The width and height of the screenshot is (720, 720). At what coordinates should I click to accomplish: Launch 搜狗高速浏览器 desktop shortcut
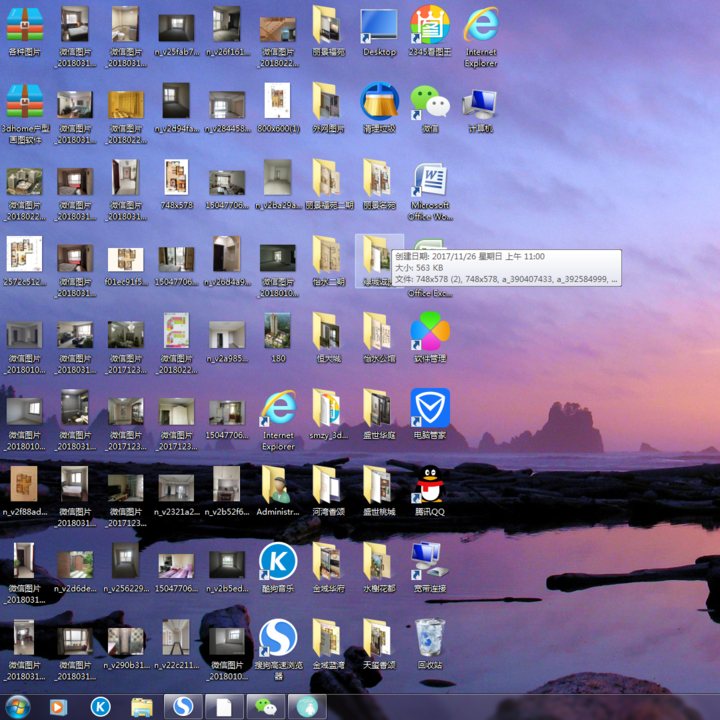tap(278, 639)
